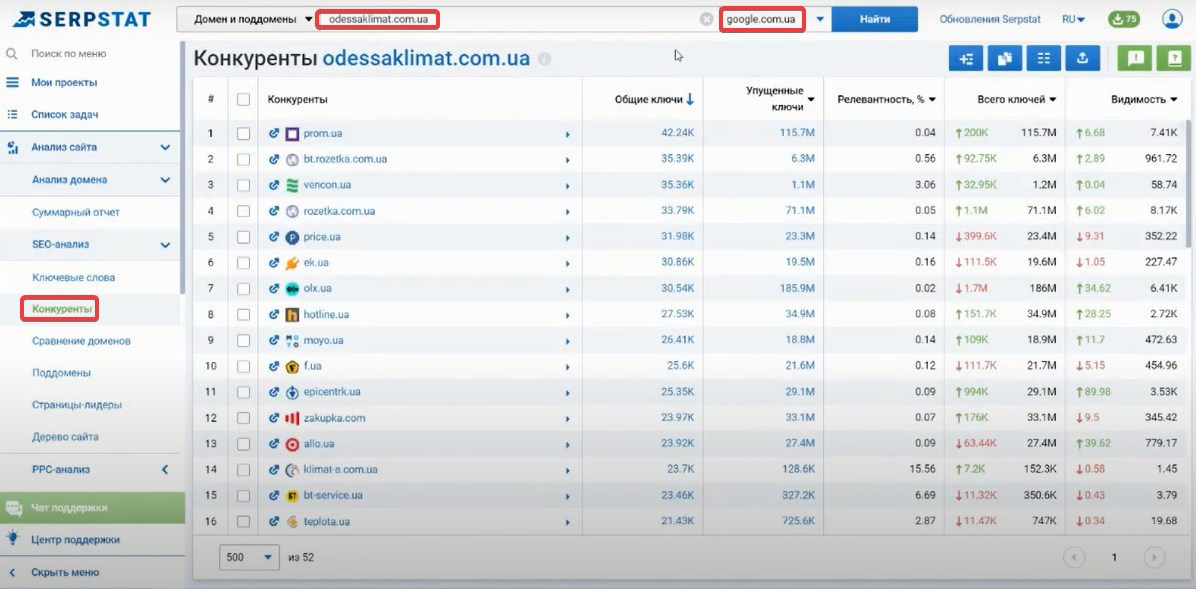The width and height of the screenshot is (1196, 589).
Task: Check the checkbox for prom.ua row
Action: [x=243, y=134]
